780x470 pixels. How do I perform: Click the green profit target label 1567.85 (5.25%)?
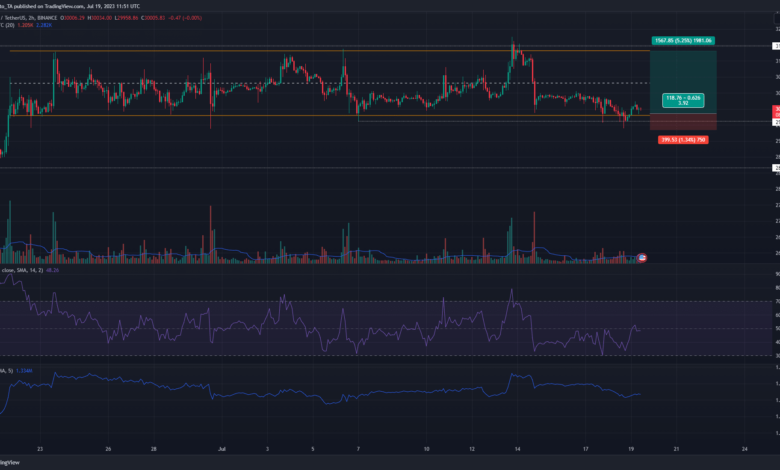[x=680, y=41]
